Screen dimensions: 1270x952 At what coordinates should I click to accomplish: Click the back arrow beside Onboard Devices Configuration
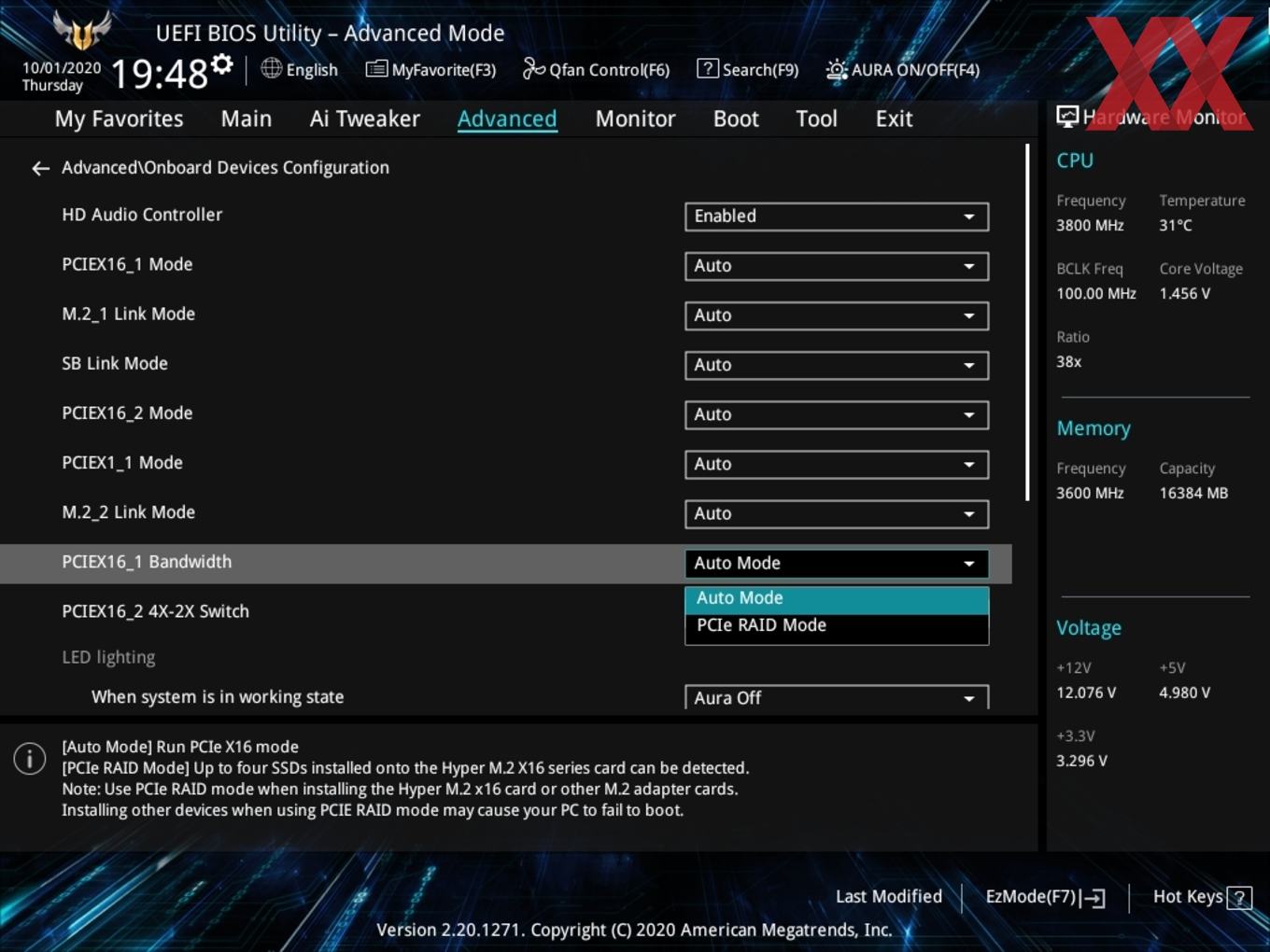pyautogui.click(x=40, y=168)
